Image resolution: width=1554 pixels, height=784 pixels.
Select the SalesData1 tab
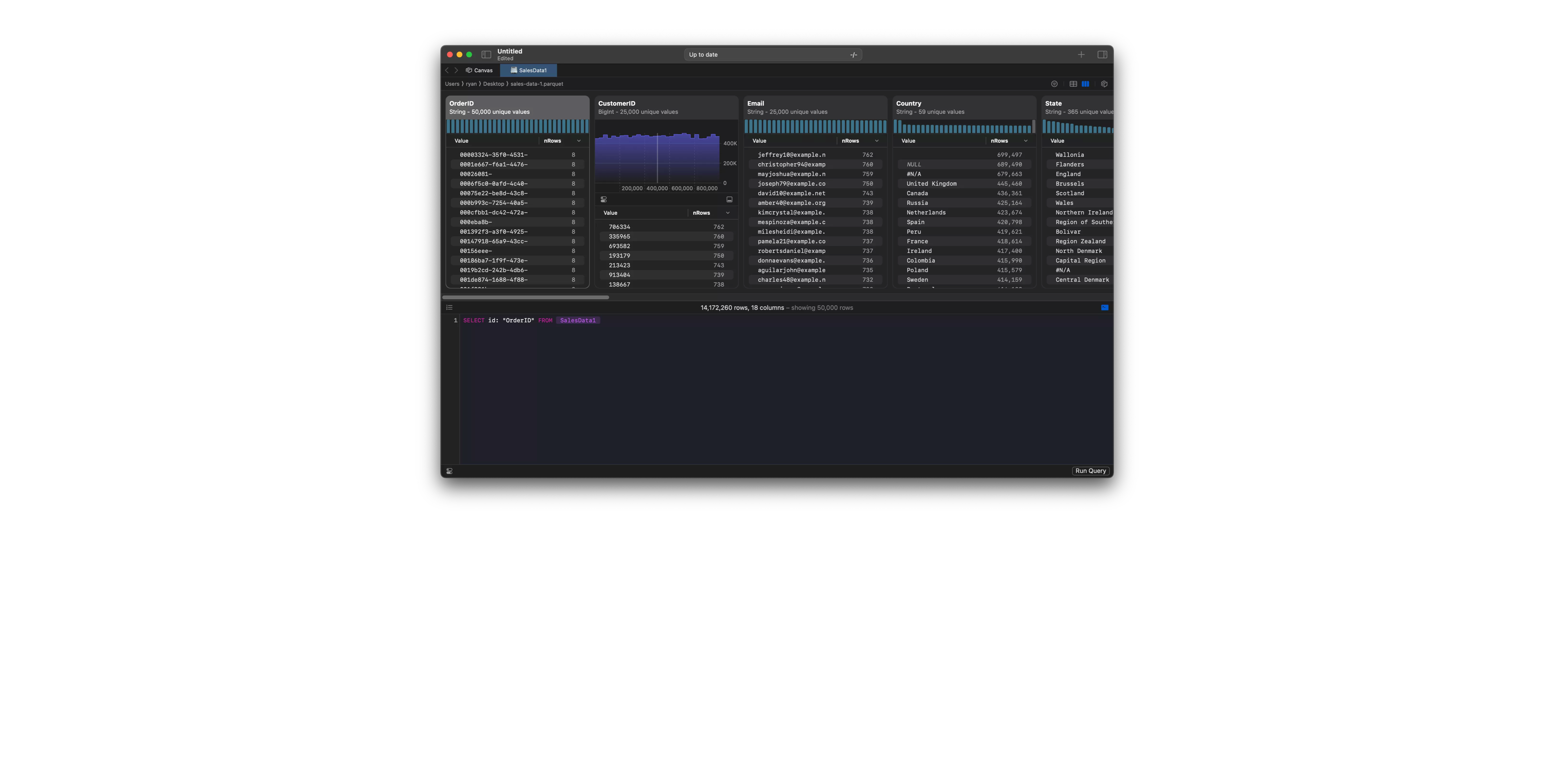coord(528,70)
